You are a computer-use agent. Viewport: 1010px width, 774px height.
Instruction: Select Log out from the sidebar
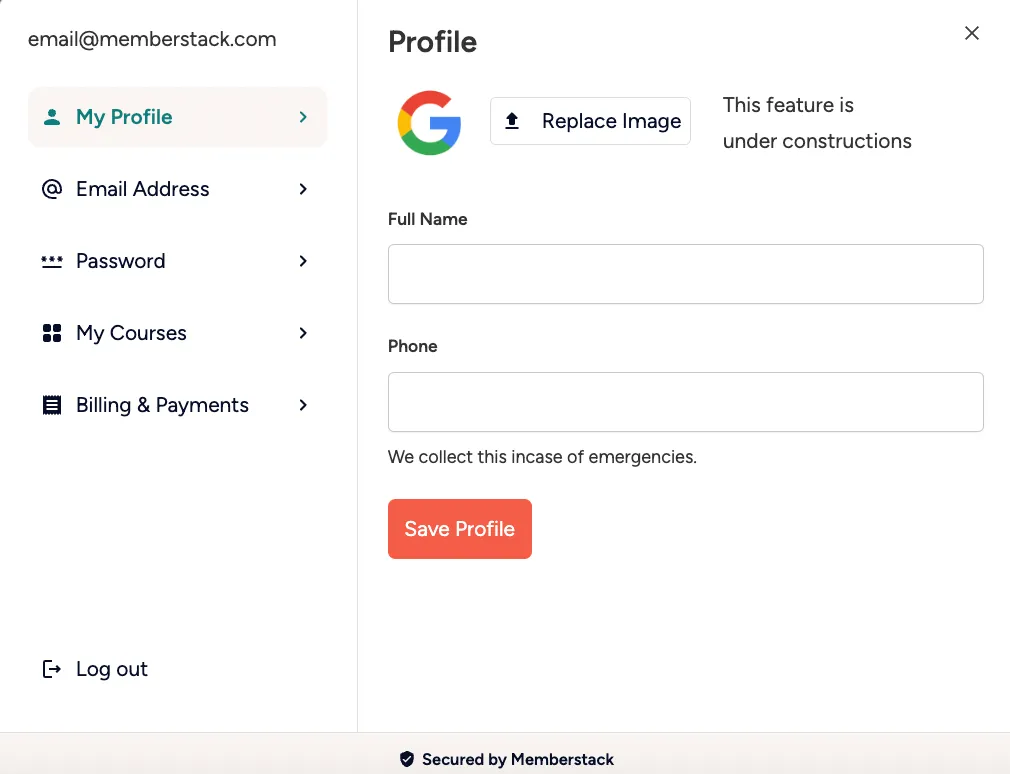coord(111,668)
